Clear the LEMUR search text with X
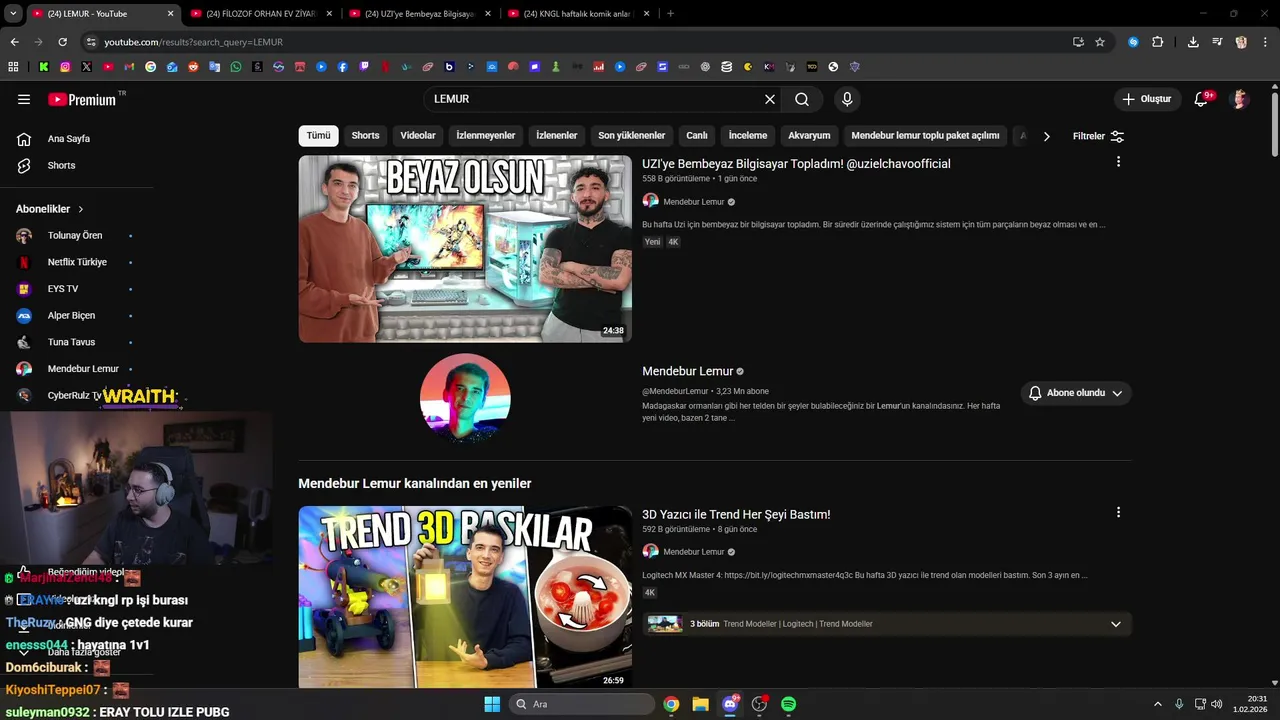1280x720 pixels. [x=770, y=99]
